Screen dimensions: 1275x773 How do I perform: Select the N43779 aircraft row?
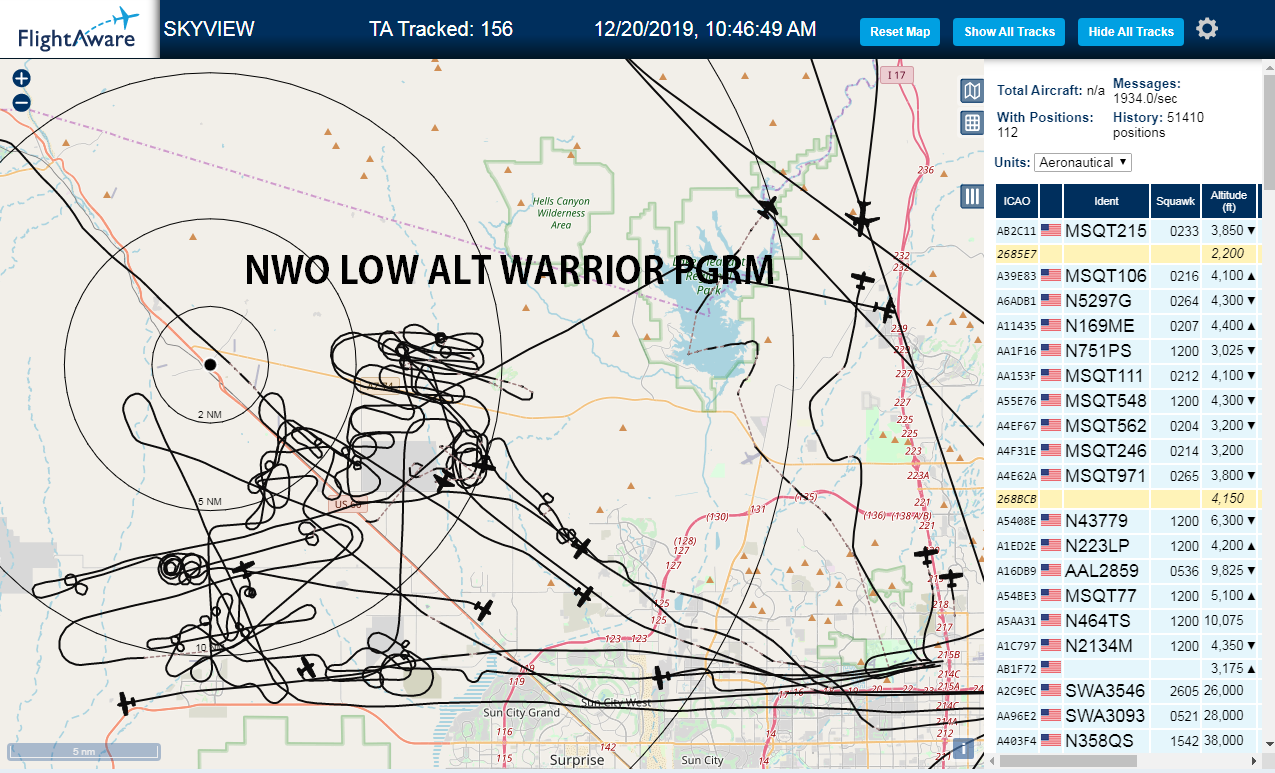click(1127, 520)
